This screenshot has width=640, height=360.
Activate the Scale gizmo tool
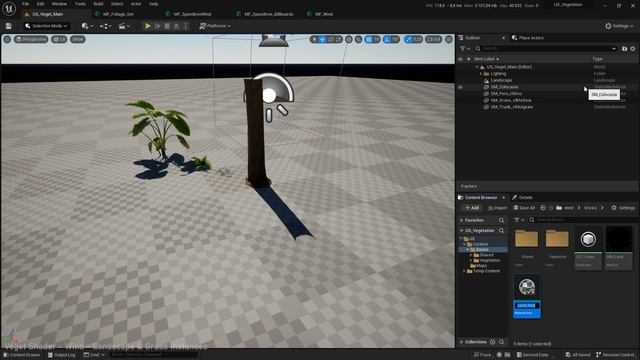[338, 39]
